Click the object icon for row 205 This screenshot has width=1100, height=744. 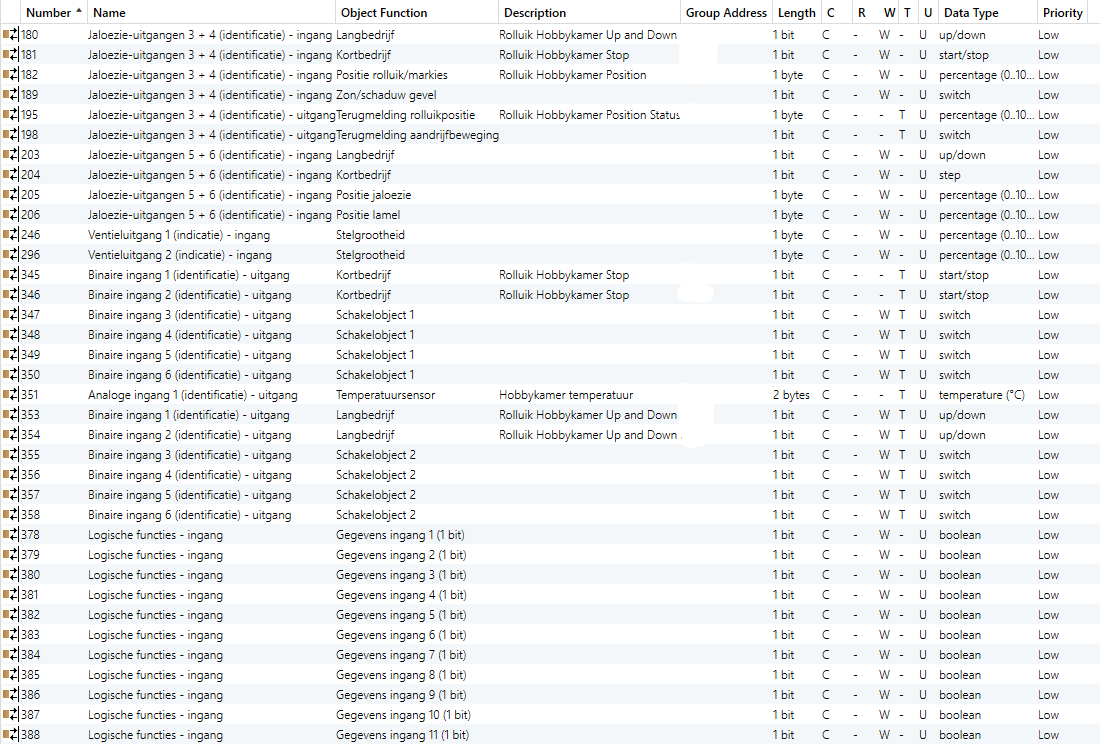coord(11,194)
